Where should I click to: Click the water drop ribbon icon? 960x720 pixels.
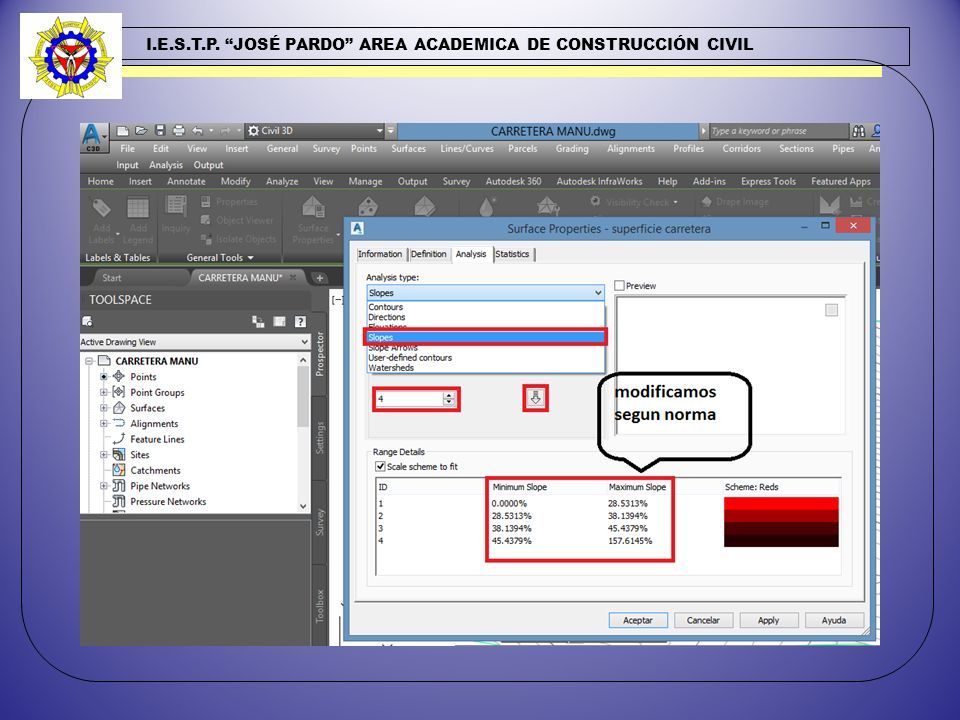(487, 206)
